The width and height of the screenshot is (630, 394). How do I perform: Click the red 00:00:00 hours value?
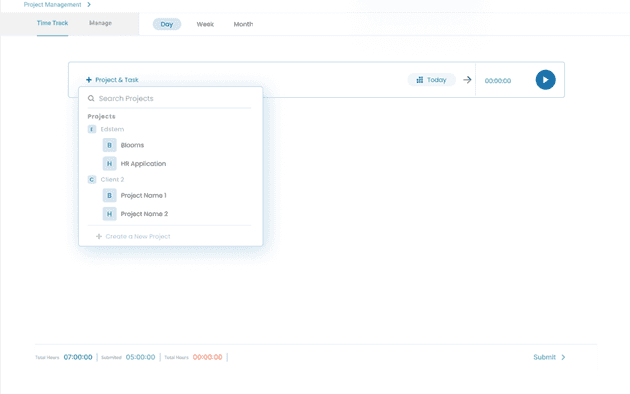click(x=207, y=357)
